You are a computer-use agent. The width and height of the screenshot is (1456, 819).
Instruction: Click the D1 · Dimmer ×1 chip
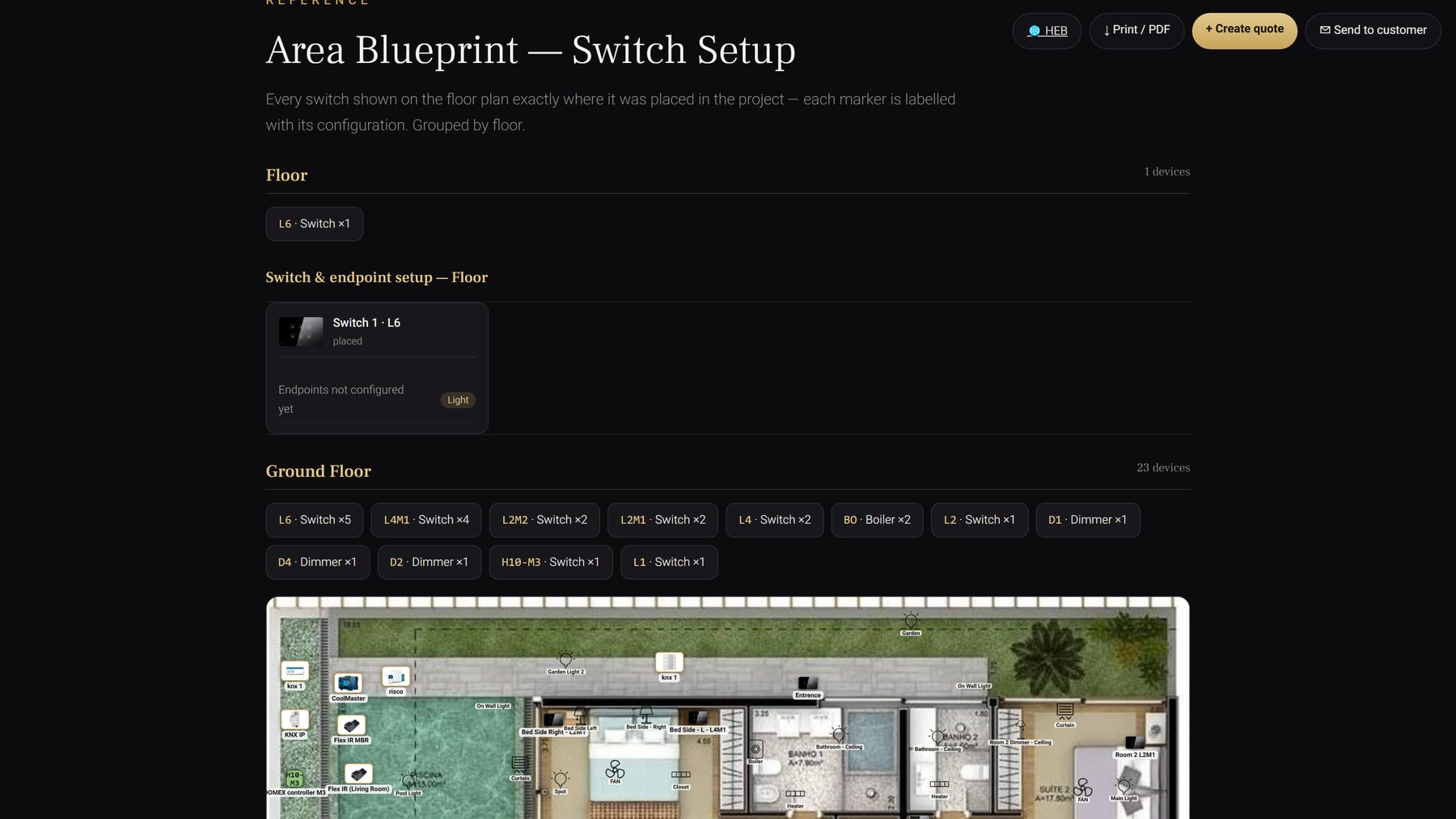[x=1088, y=520]
